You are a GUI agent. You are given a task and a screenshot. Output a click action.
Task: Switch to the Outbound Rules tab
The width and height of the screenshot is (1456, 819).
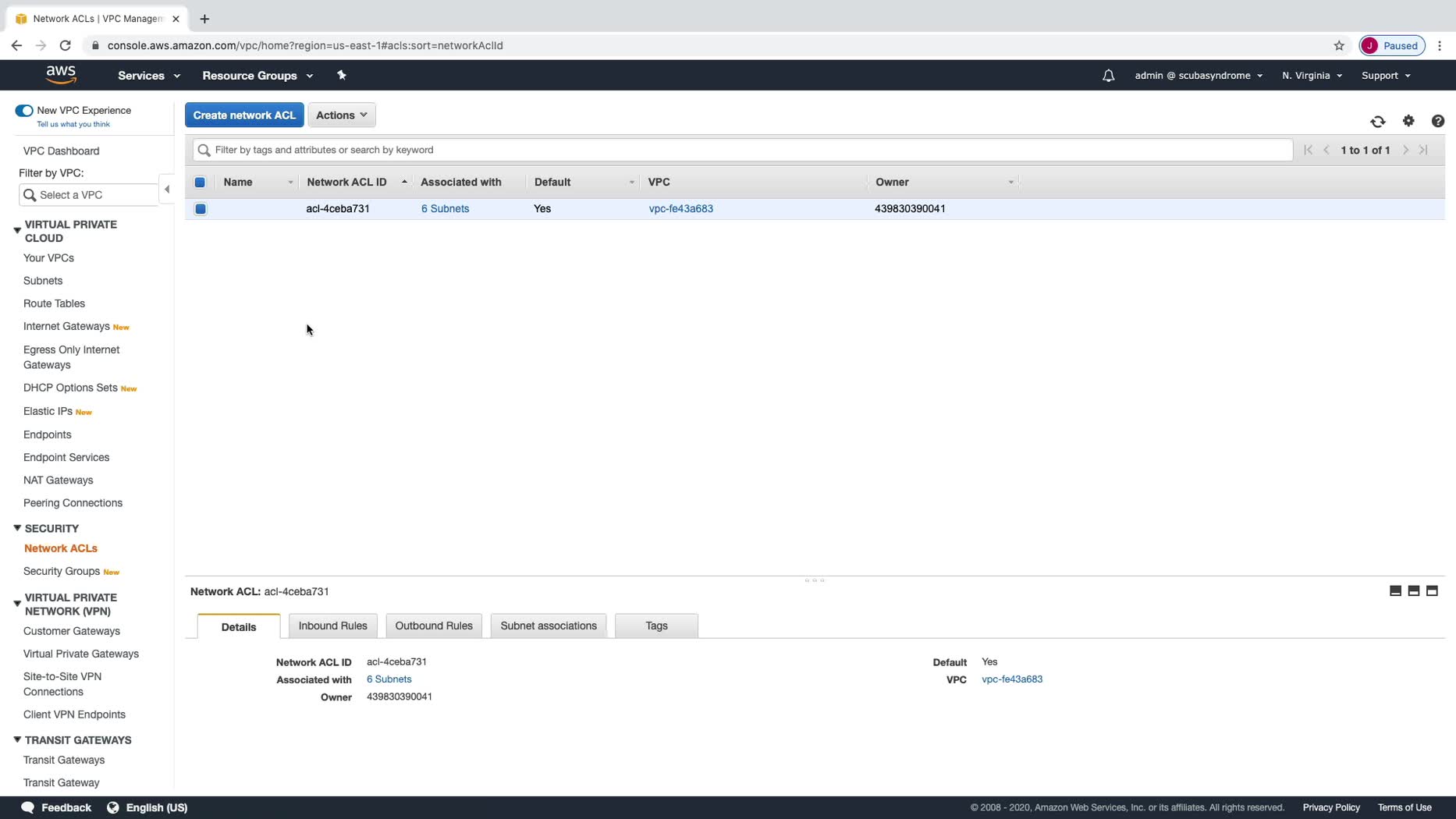click(434, 626)
